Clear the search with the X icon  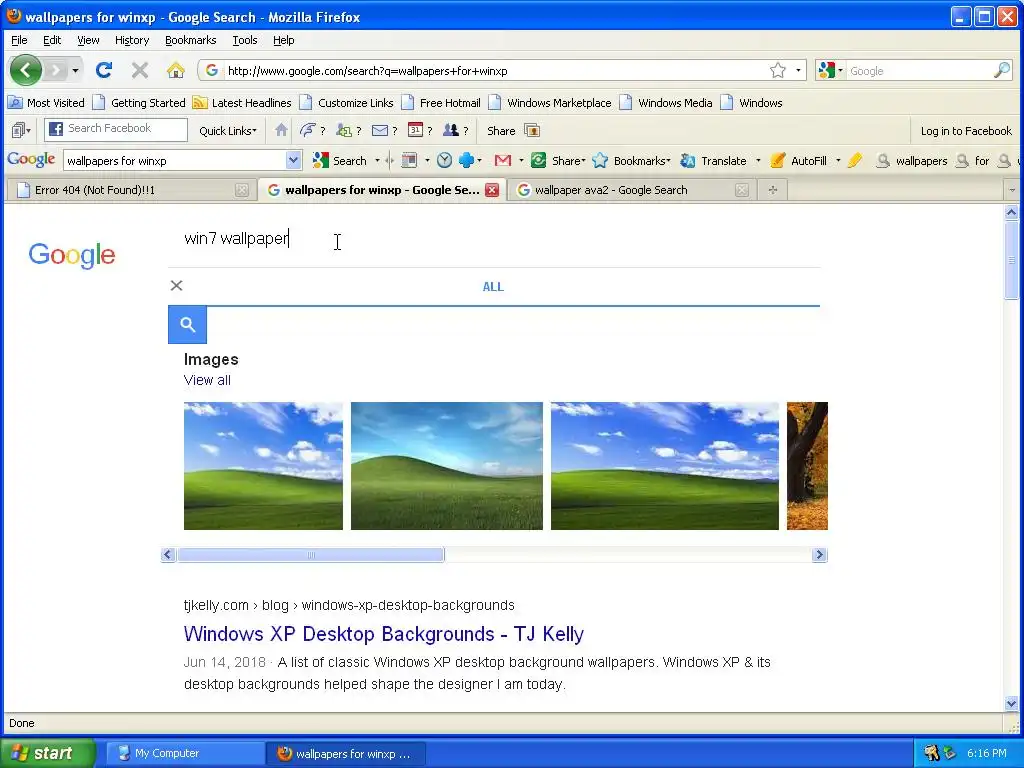(x=176, y=285)
